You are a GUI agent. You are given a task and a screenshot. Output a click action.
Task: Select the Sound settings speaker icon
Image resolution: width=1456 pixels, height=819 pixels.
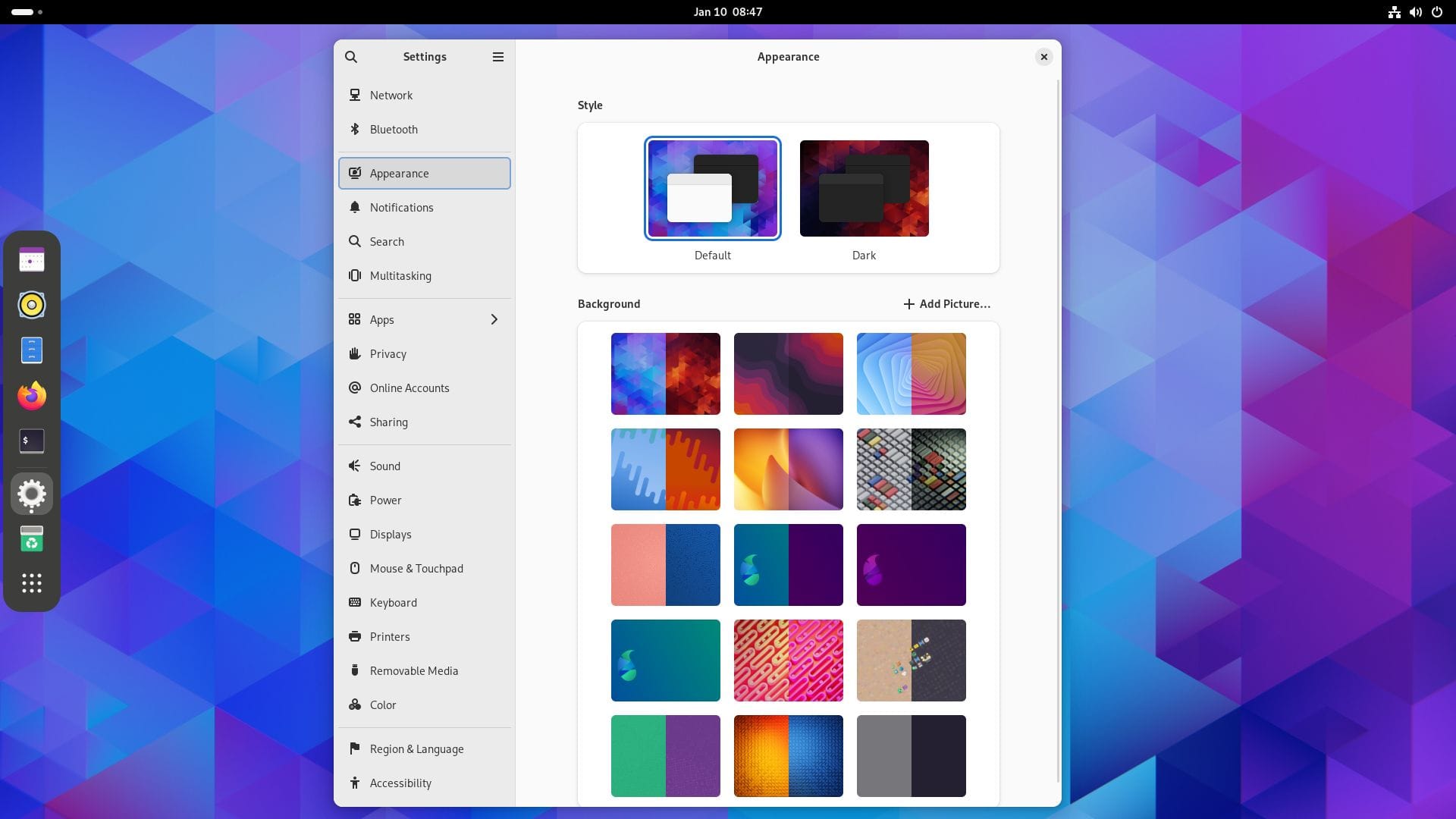pyautogui.click(x=355, y=466)
